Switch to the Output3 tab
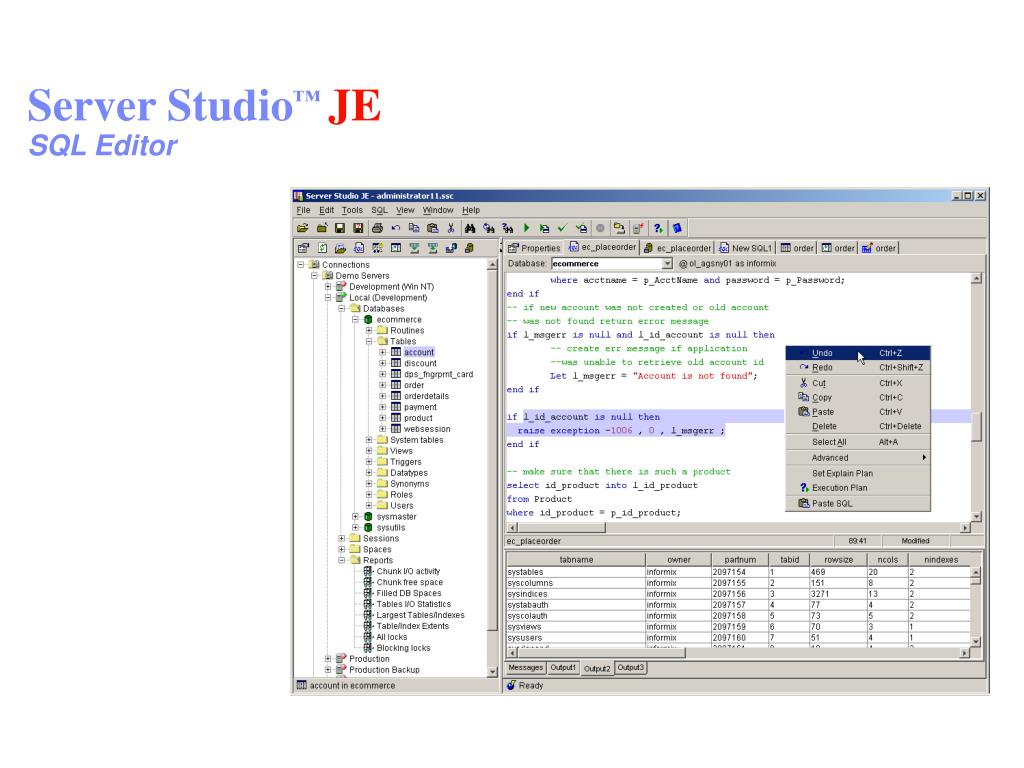1024x768 pixels. pyautogui.click(x=630, y=667)
